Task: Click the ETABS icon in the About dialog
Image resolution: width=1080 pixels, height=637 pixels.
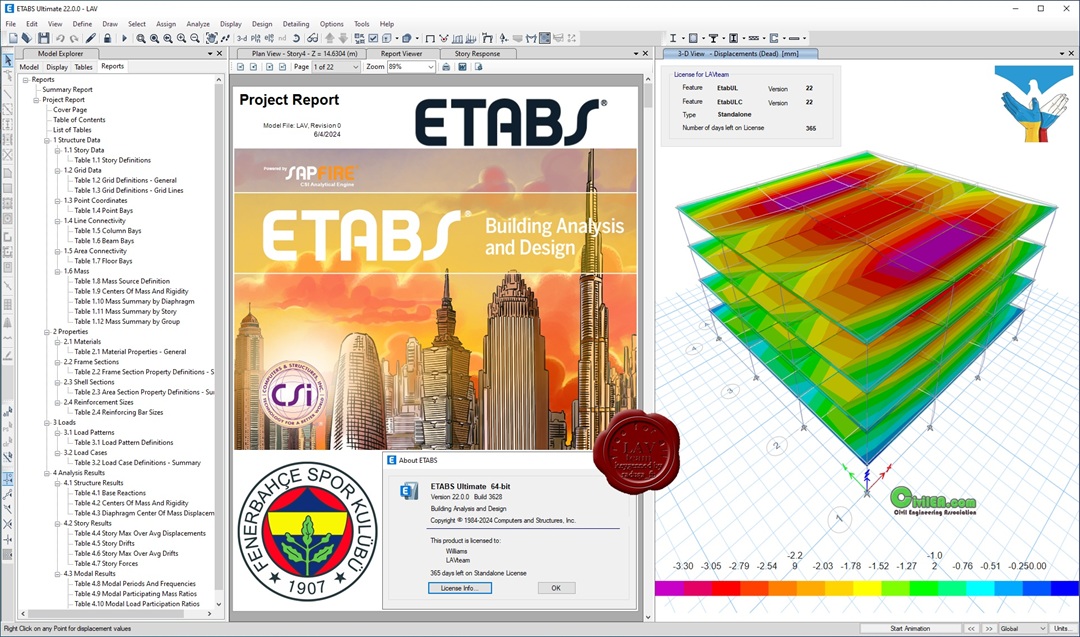Action: [x=409, y=490]
